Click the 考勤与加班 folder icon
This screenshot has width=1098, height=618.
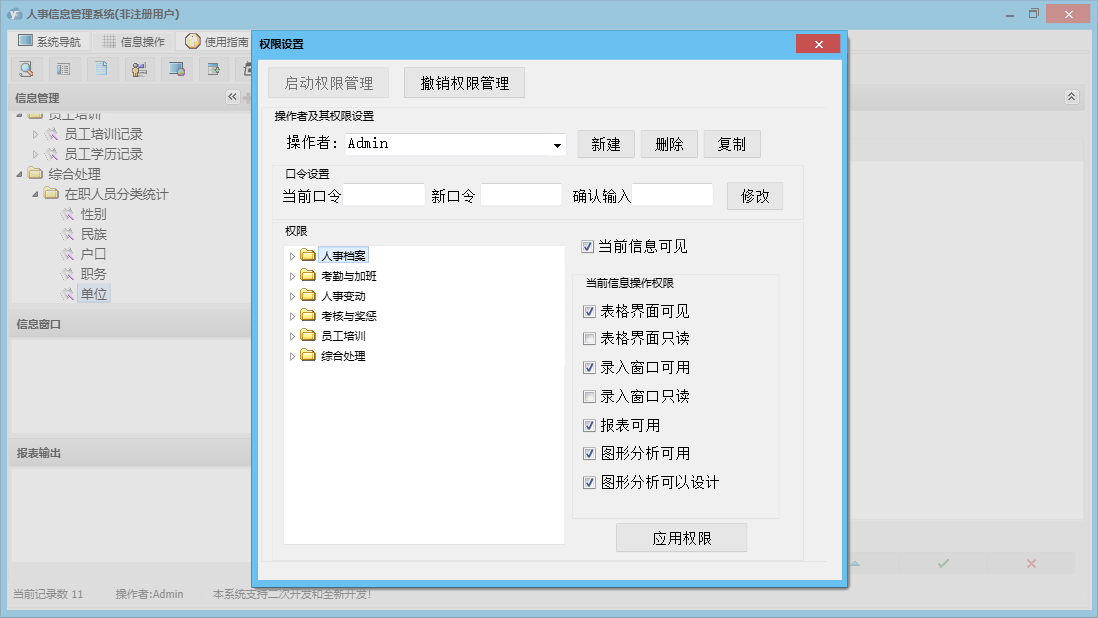[x=308, y=275]
